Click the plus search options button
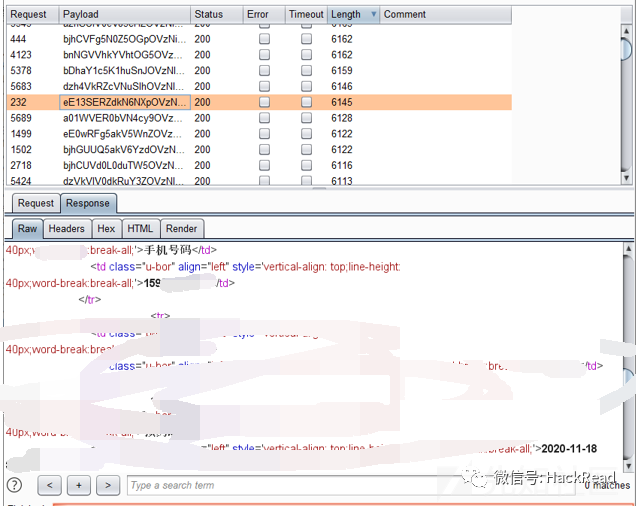This screenshot has width=636, height=506. click(79, 485)
